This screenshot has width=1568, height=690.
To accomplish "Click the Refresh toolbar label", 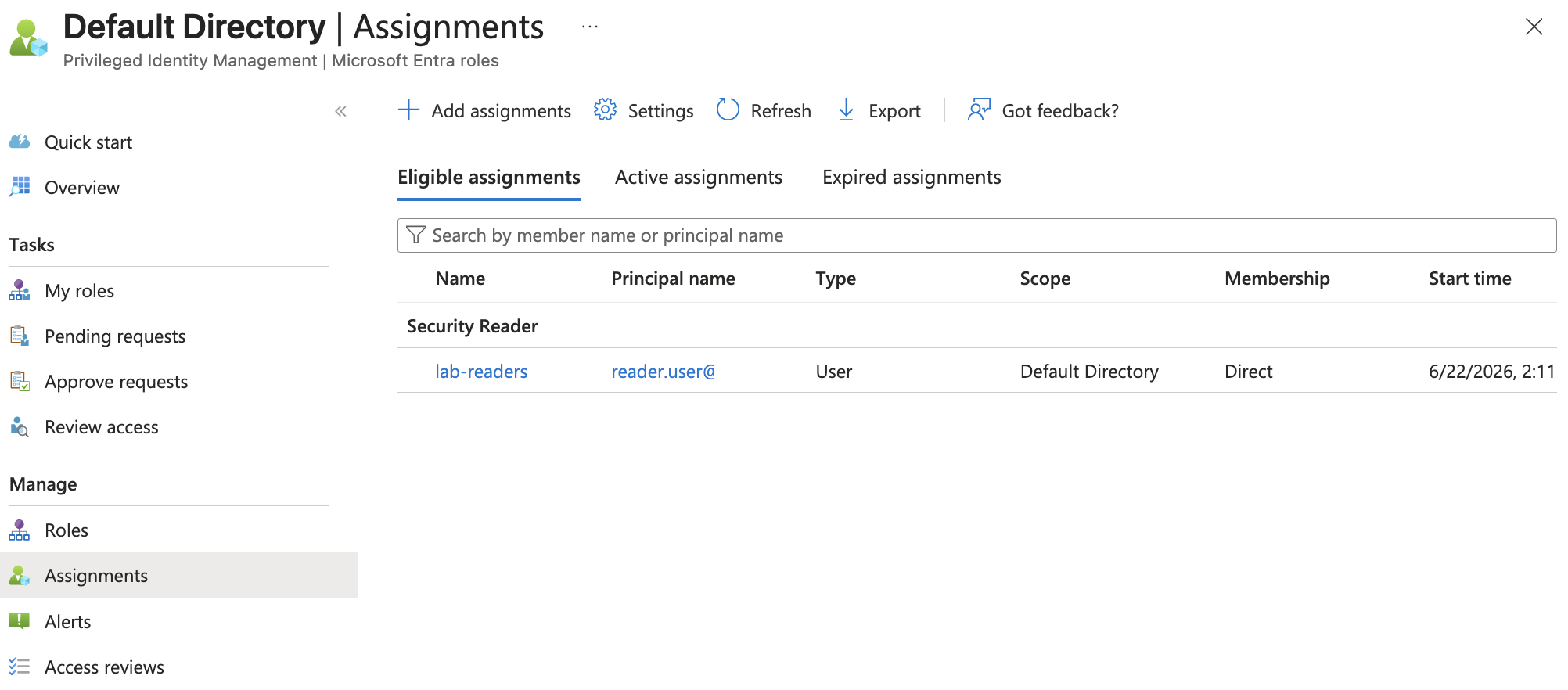I will pos(781,111).
